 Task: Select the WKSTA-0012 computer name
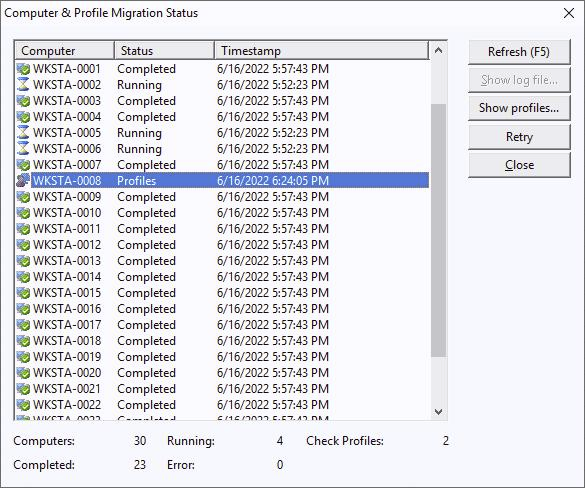67,245
